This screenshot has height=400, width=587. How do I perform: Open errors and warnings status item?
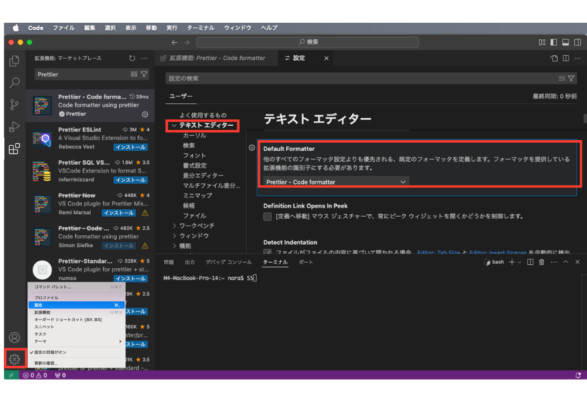coord(35,375)
